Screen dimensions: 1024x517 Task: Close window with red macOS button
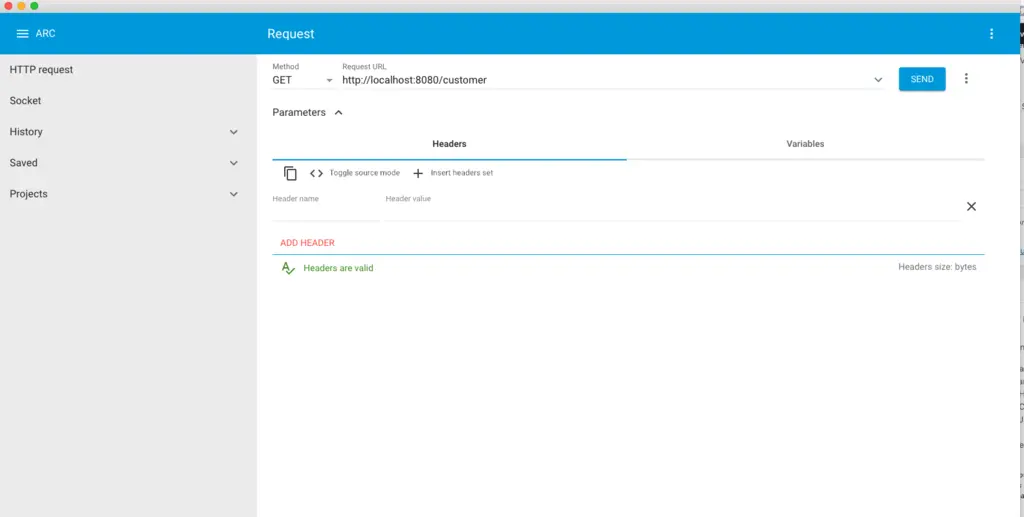pyautogui.click(x=8, y=6)
